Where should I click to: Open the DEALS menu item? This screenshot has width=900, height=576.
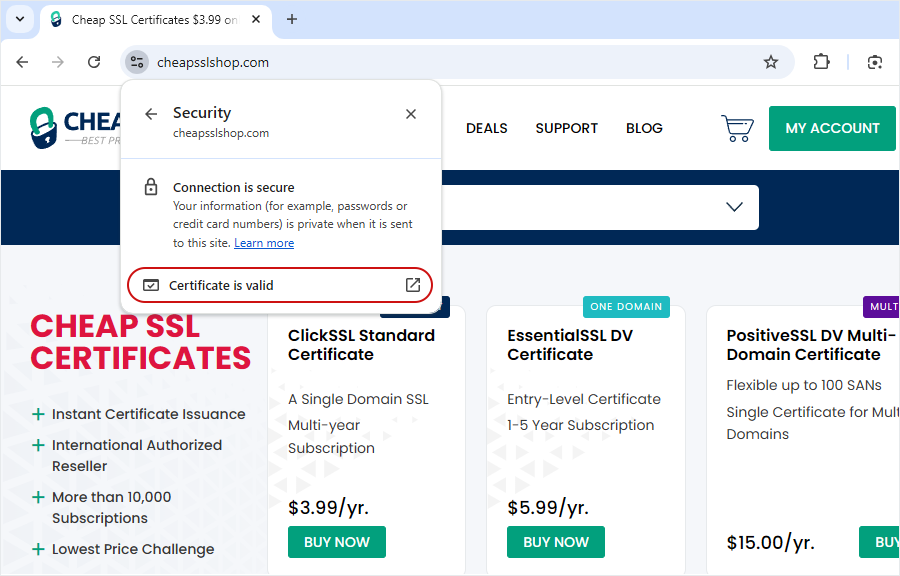487,128
